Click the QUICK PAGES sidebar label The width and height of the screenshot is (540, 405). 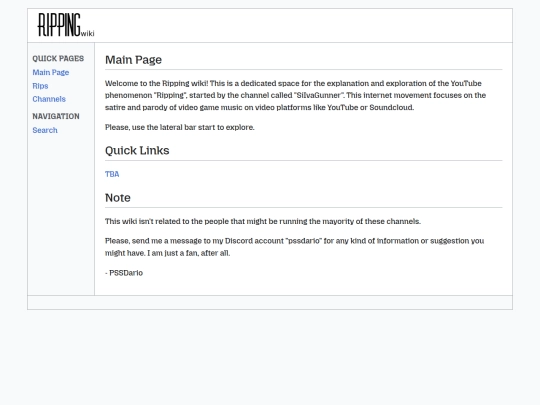pyautogui.click(x=58, y=59)
